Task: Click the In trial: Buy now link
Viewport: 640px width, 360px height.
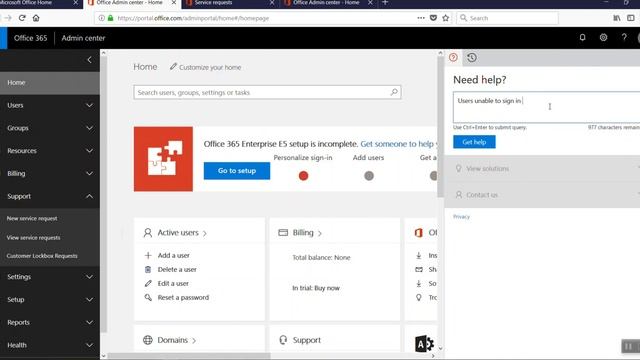Action: click(316, 288)
